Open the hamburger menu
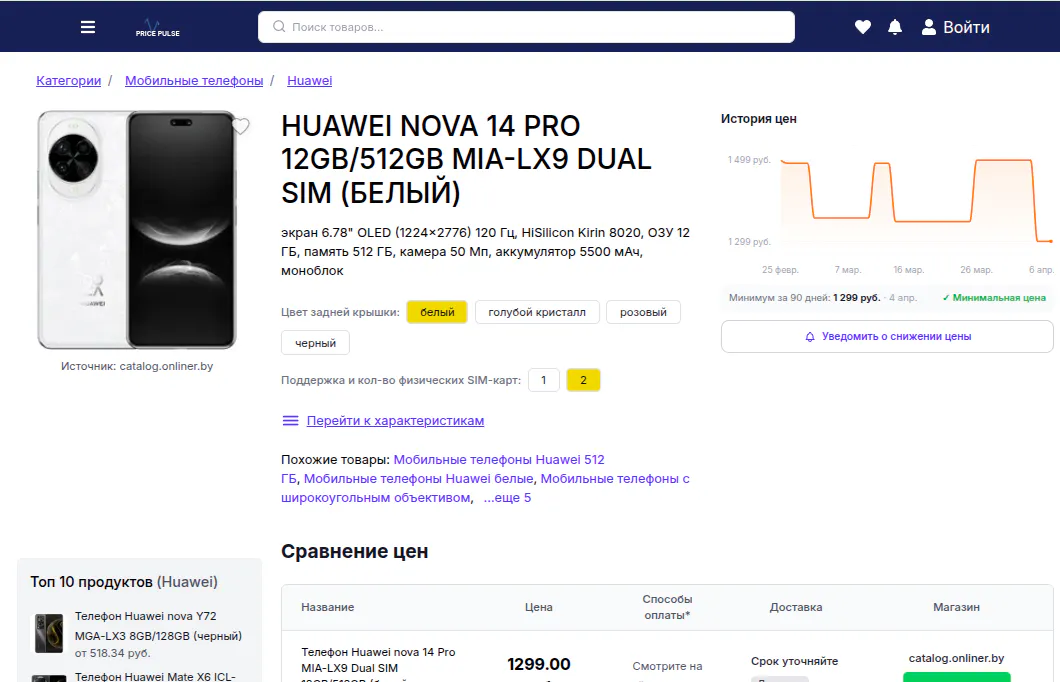The image size is (1060, 682). tap(88, 27)
